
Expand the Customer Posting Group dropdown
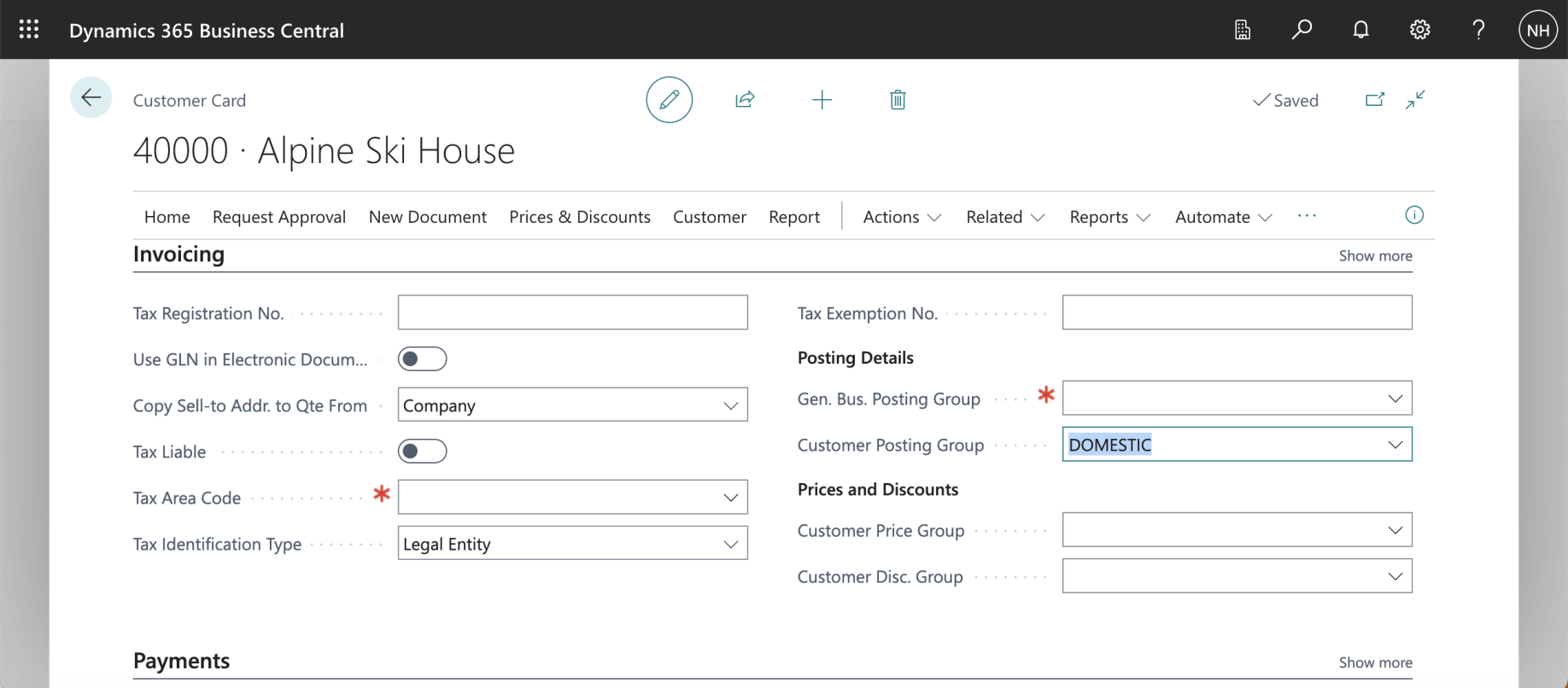(x=1395, y=445)
